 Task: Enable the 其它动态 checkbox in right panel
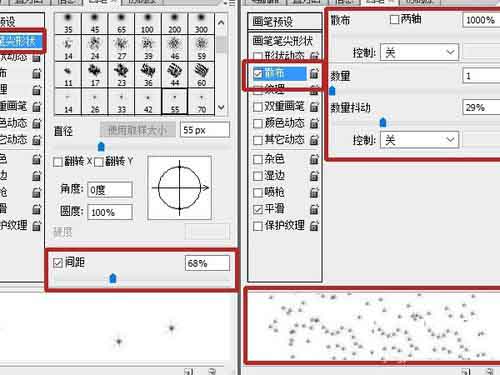tap(258, 140)
